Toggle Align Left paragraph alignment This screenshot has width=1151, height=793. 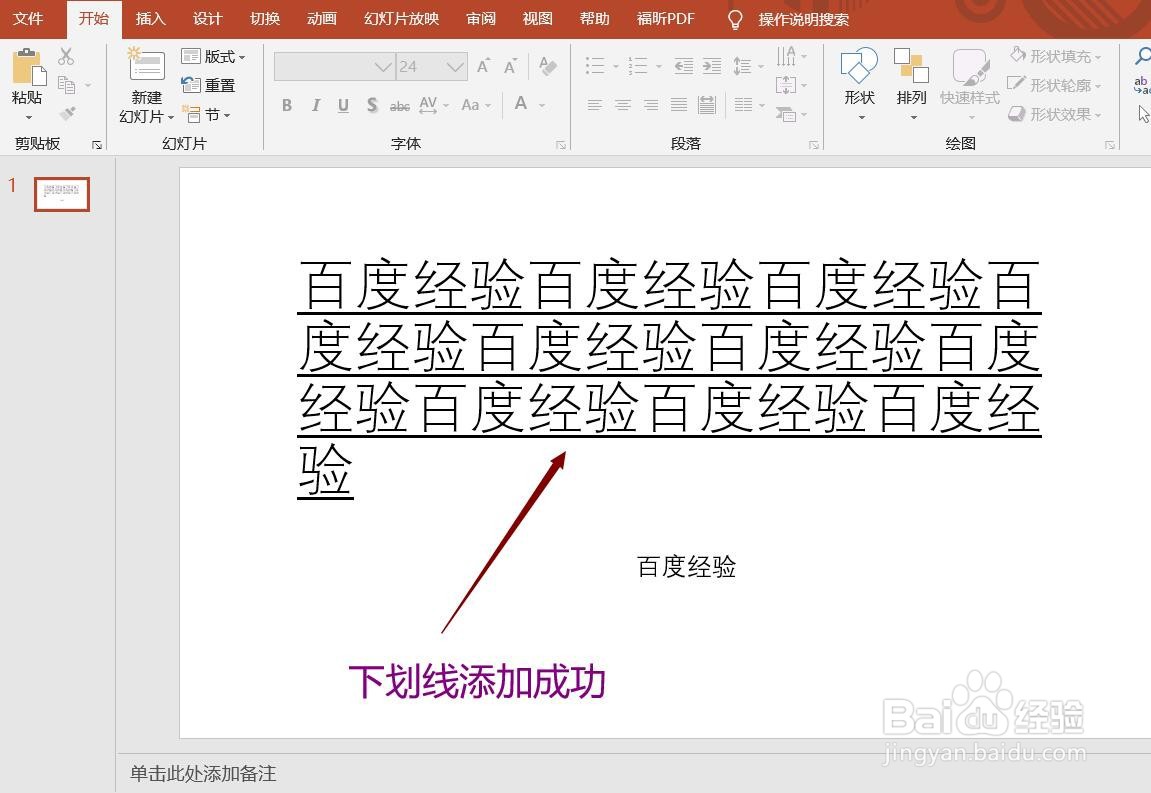(595, 105)
